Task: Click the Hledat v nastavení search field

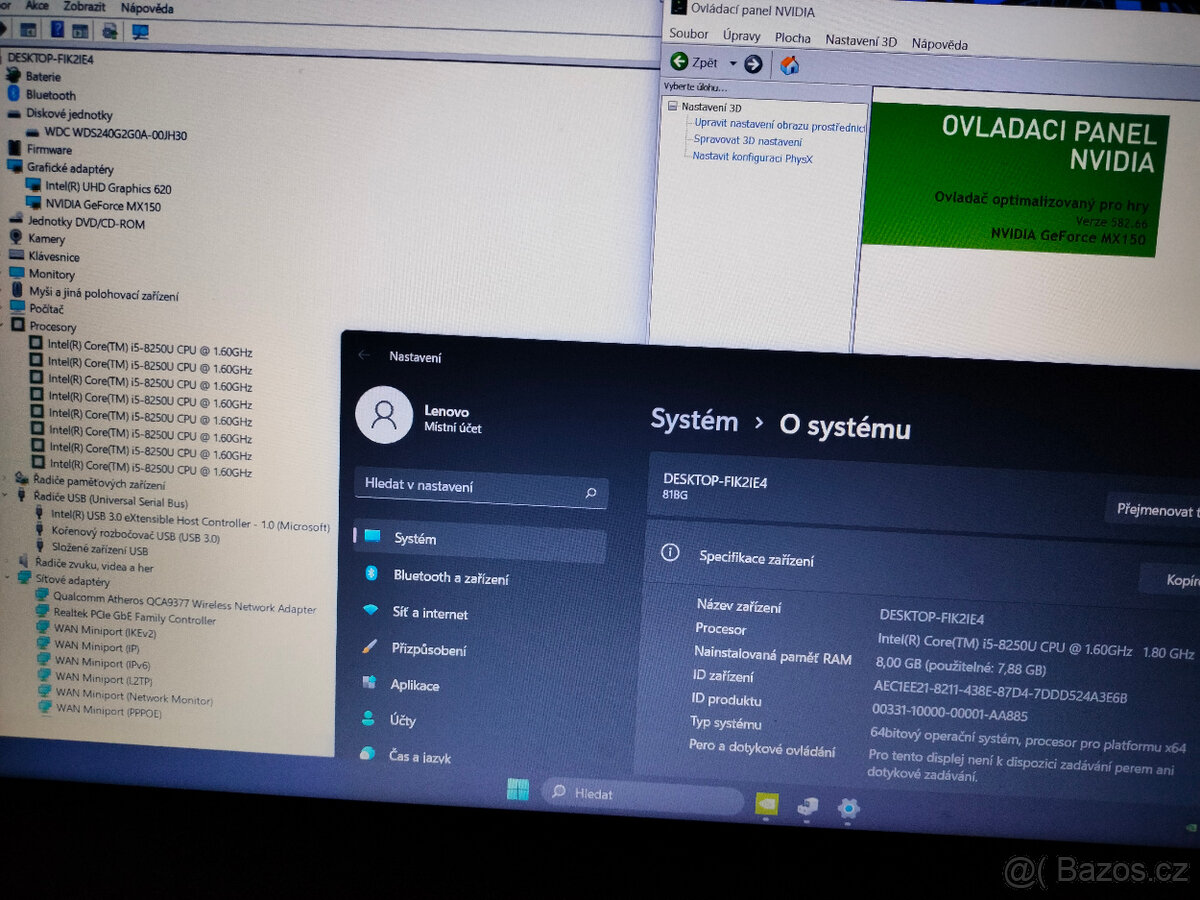Action: coord(481,488)
